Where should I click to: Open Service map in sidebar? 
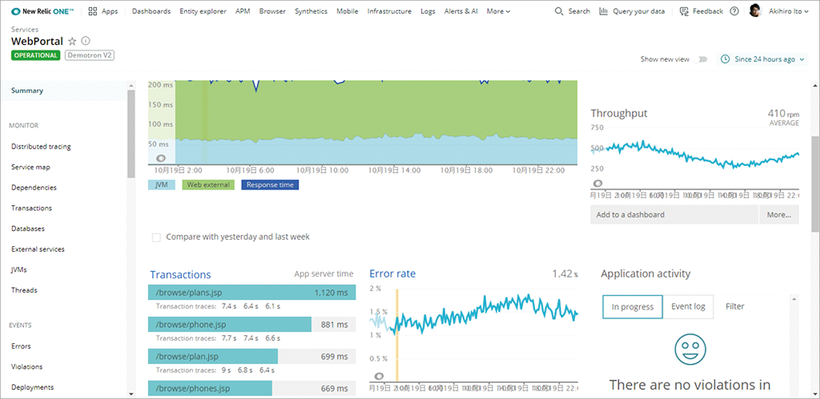pyautogui.click(x=31, y=167)
